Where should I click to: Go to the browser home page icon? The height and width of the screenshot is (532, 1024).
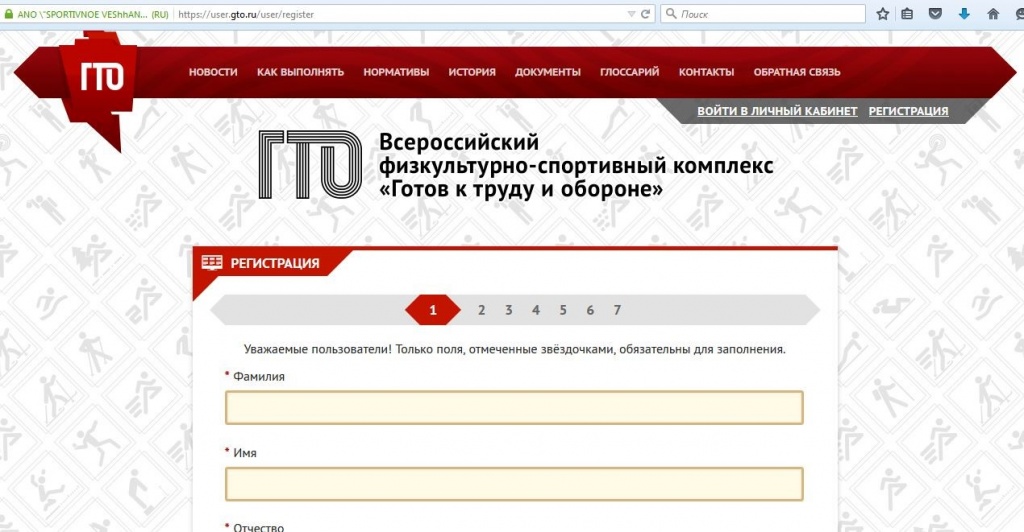tap(993, 14)
